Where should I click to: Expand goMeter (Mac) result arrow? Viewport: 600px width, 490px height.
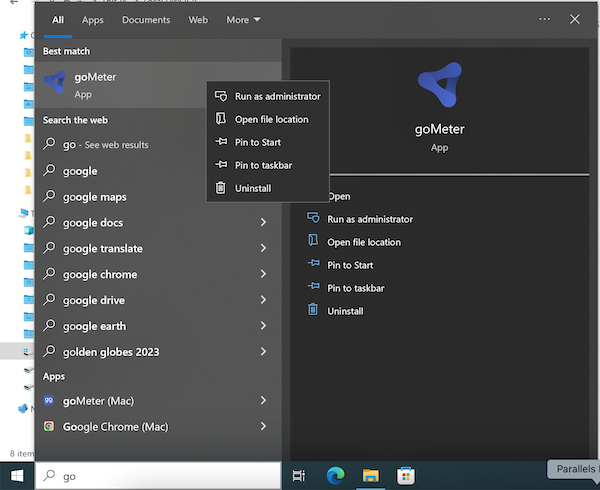263,400
